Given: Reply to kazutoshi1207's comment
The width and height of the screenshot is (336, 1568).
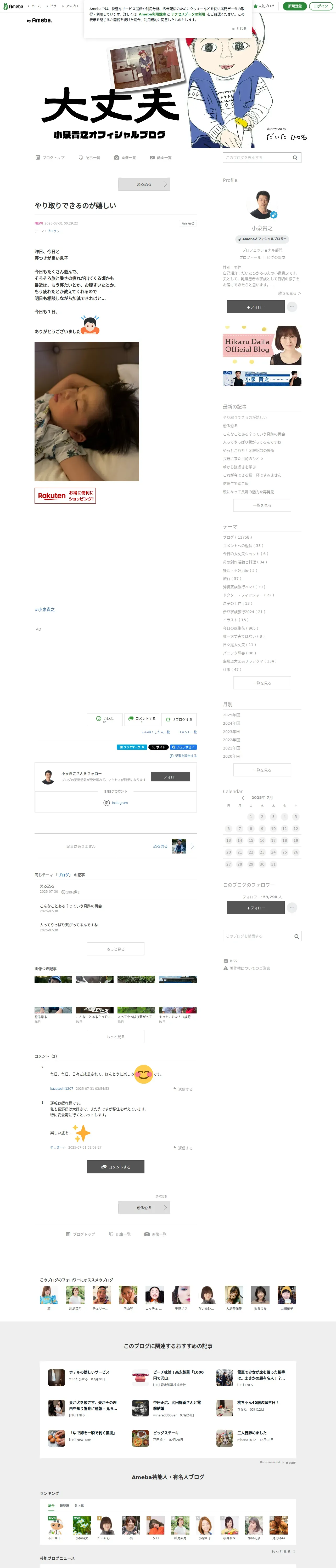Looking at the screenshot, I should click(183, 1089).
